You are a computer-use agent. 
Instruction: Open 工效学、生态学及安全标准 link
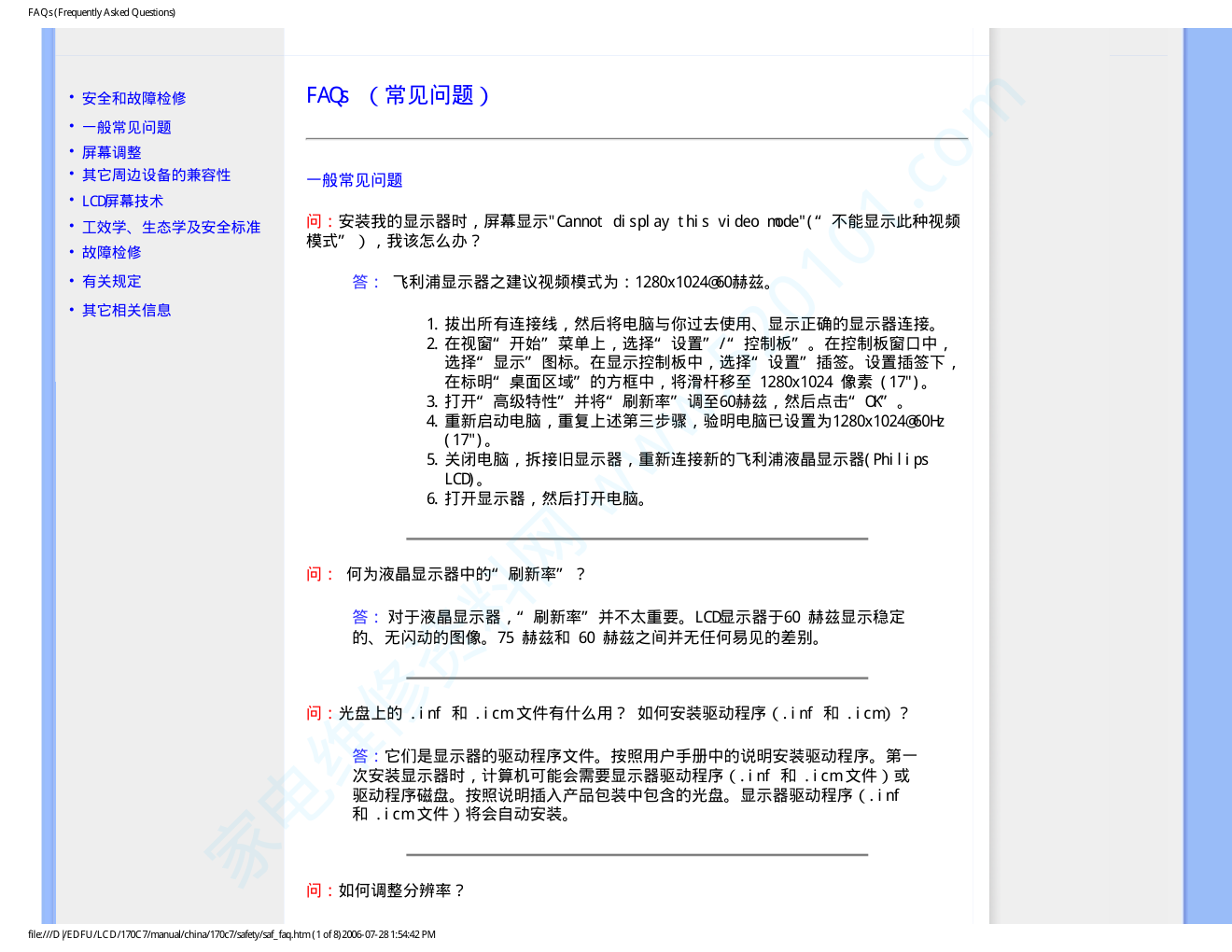click(x=171, y=227)
